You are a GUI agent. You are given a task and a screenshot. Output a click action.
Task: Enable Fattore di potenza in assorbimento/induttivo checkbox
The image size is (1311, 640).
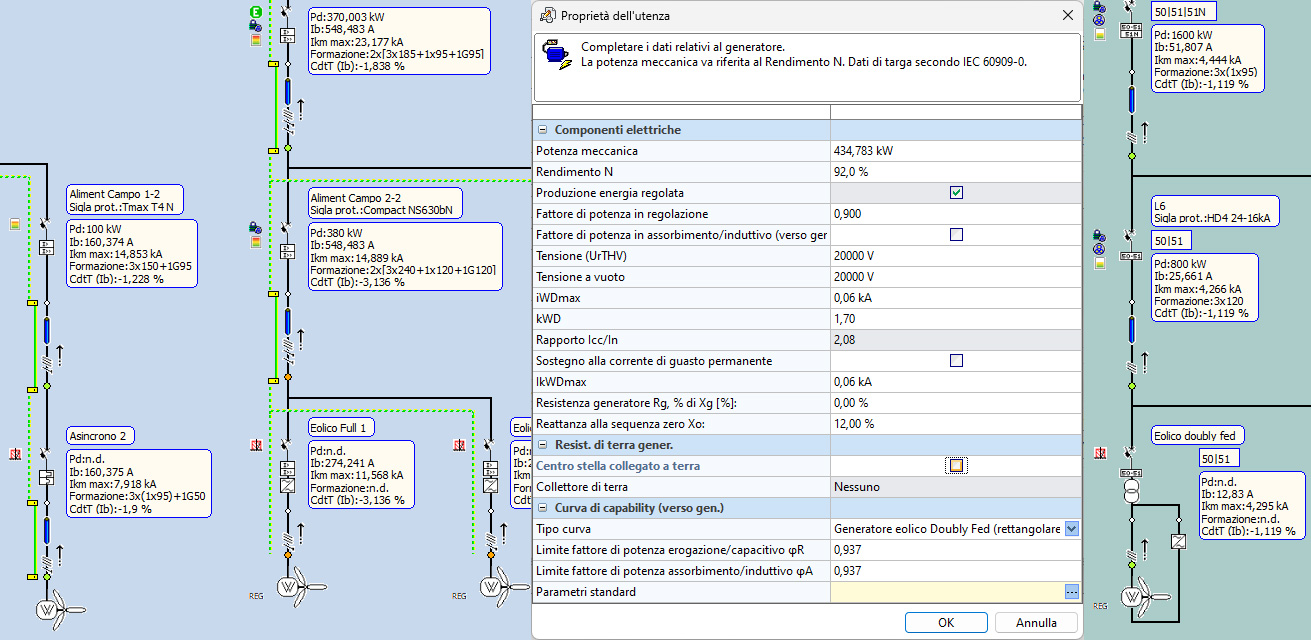(x=956, y=235)
